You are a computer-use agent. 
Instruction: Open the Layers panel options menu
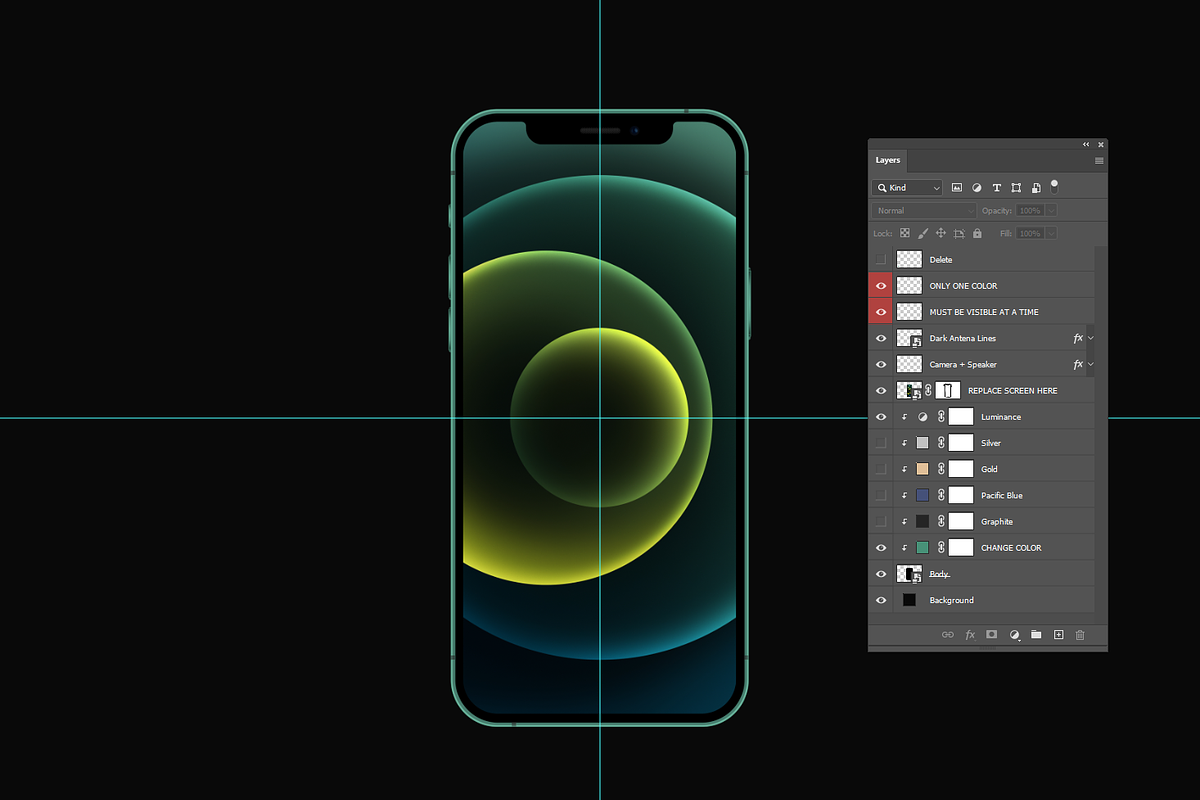1099,160
